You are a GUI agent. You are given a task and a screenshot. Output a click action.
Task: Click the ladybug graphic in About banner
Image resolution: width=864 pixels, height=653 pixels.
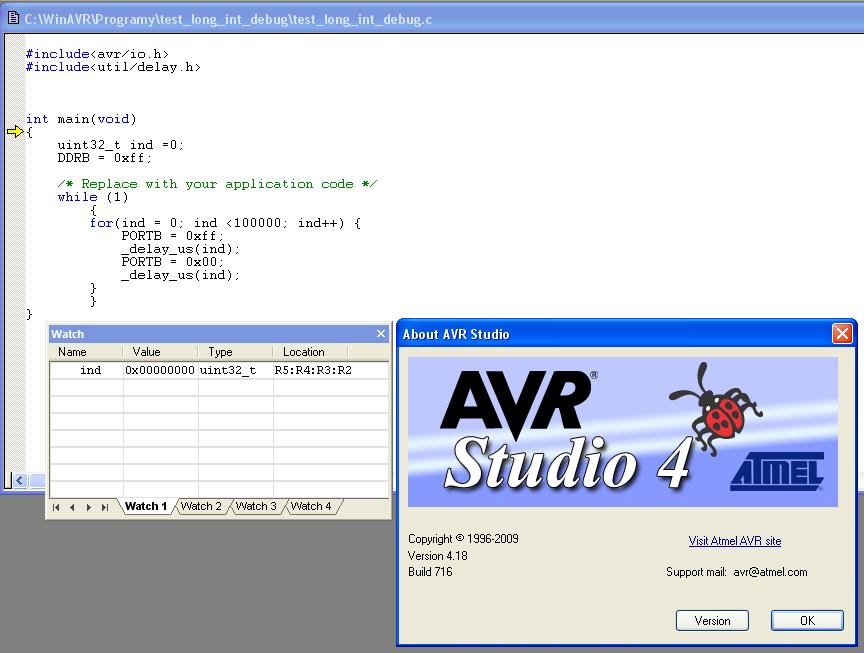[x=715, y=408]
